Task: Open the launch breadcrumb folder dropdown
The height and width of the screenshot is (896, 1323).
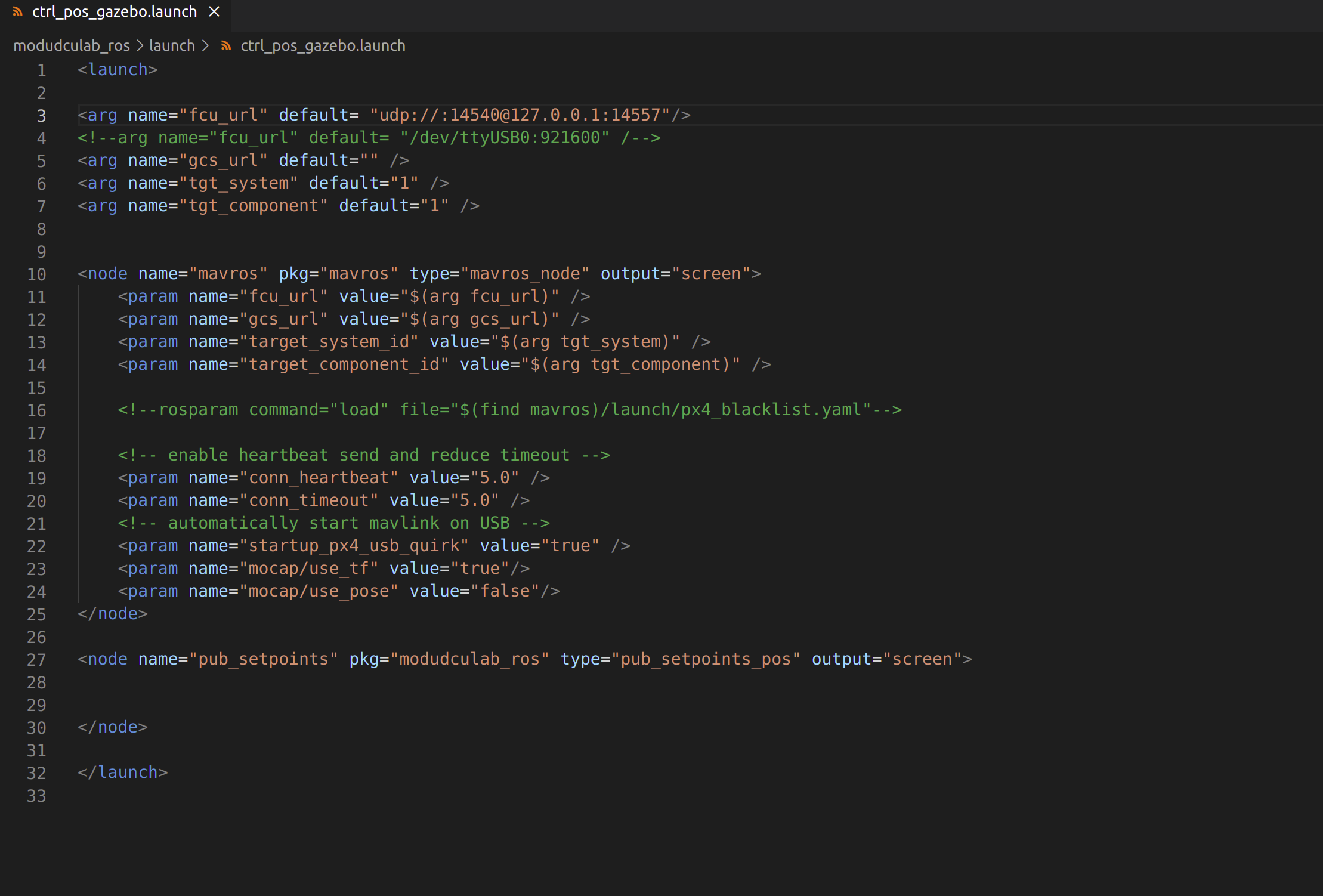Action: 172,46
